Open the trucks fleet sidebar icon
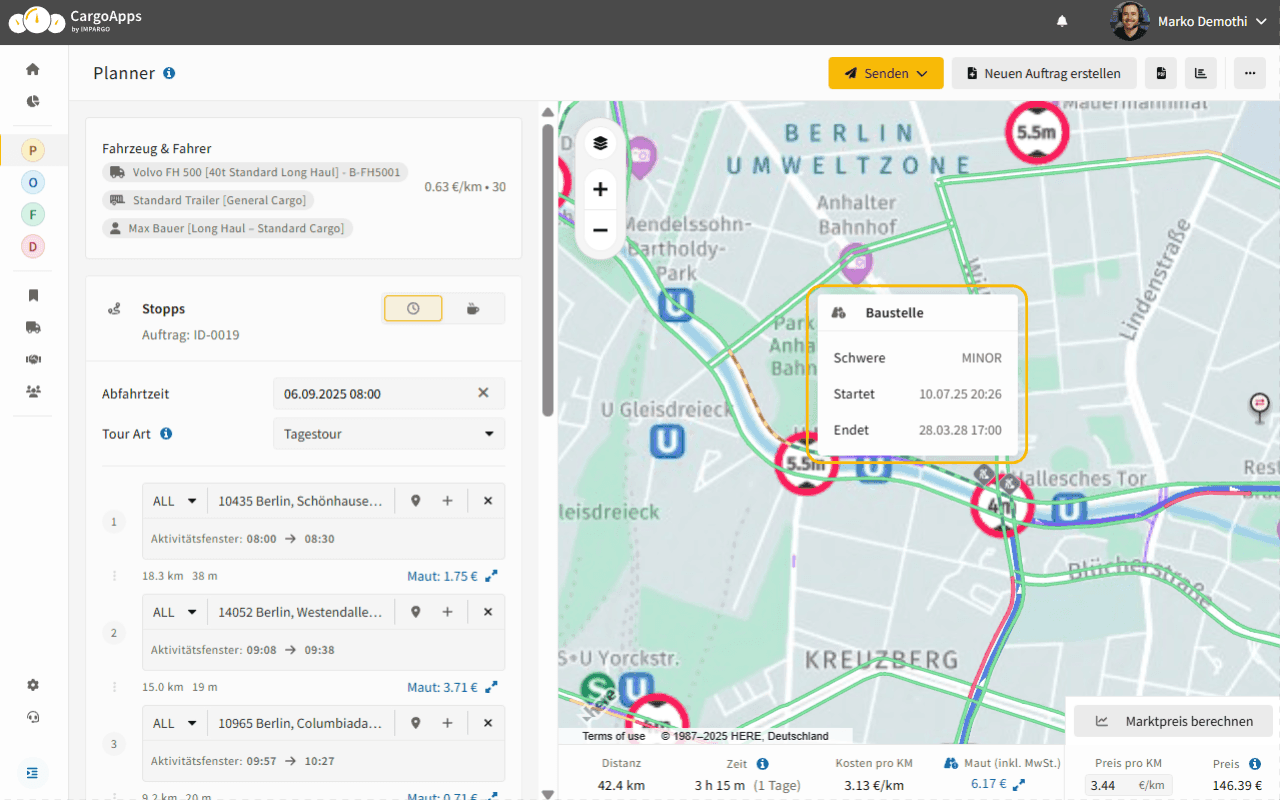The height and width of the screenshot is (800, 1280). click(x=33, y=327)
